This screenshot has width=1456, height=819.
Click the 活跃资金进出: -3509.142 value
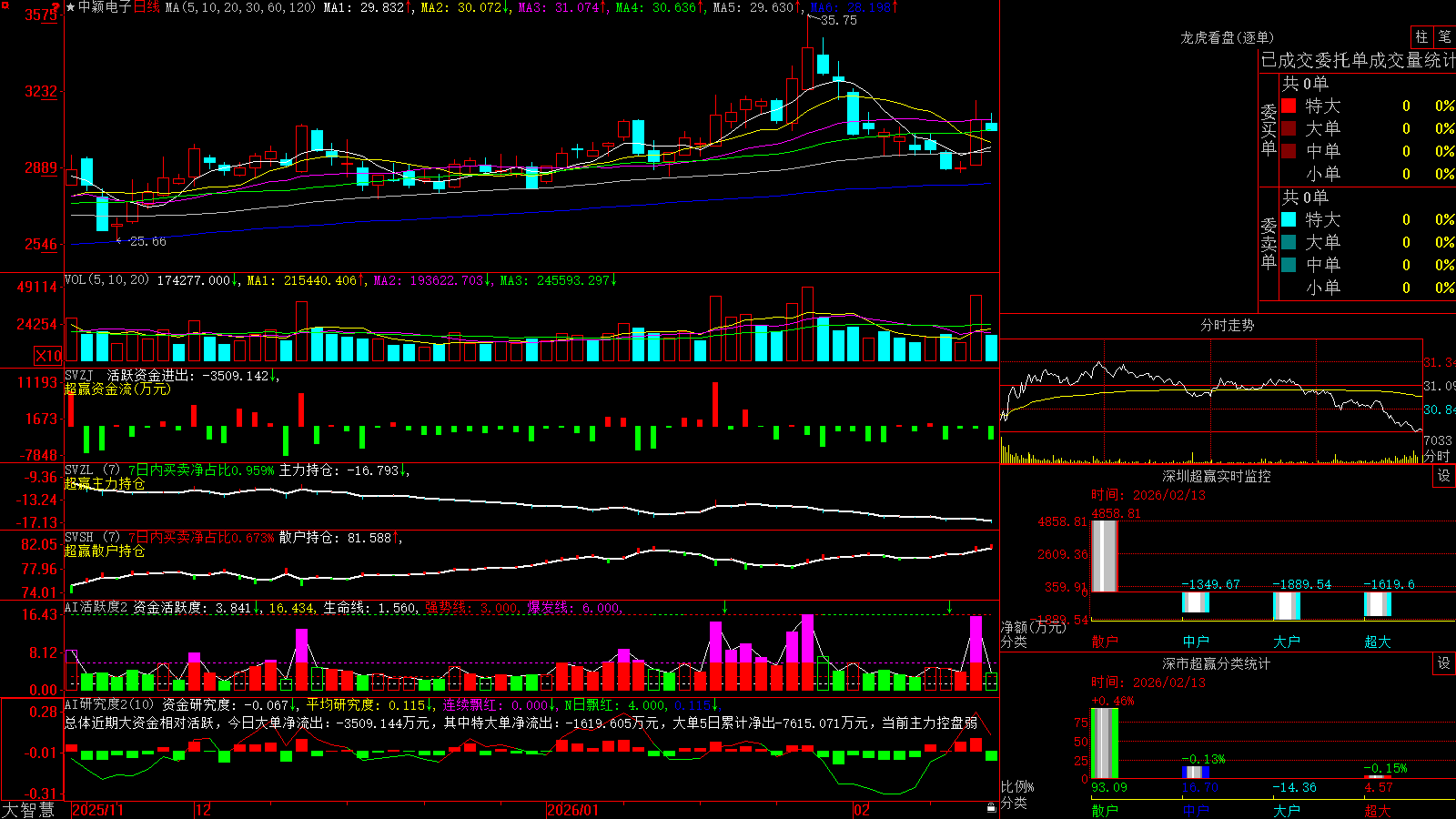coord(187,376)
